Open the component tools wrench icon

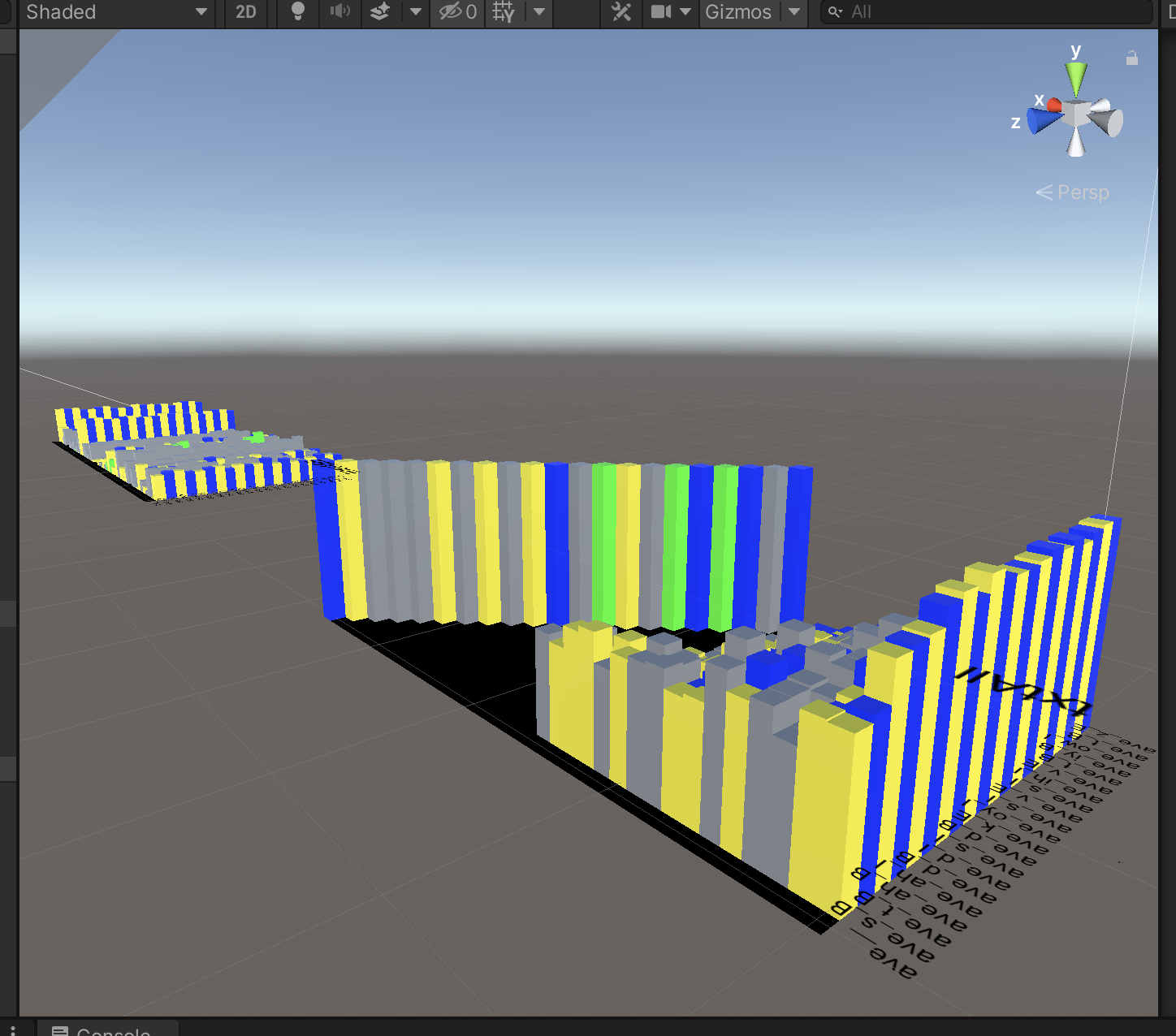pyautogui.click(x=621, y=11)
